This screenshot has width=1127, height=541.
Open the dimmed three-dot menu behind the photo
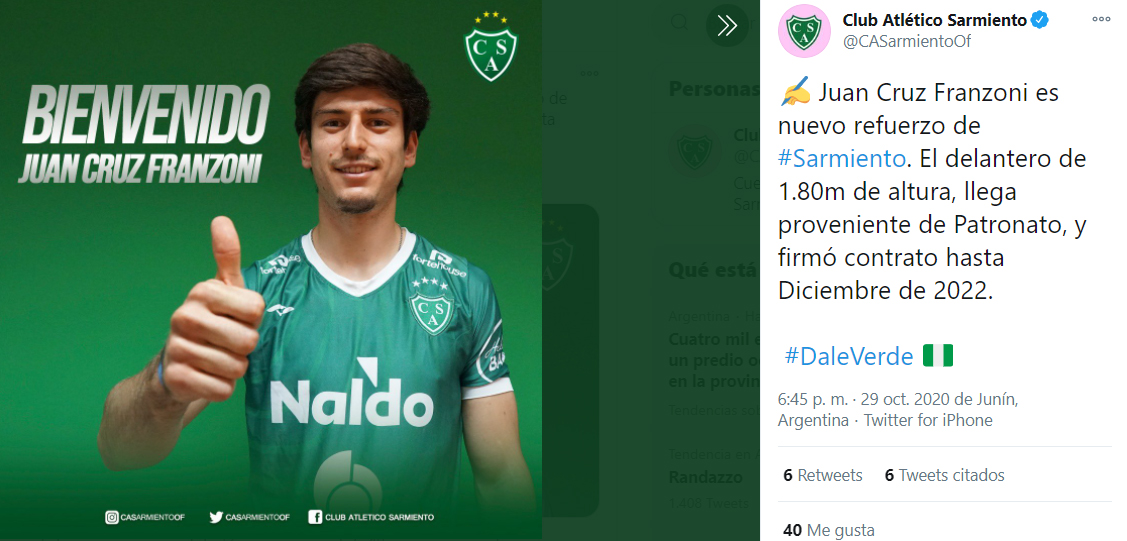[x=589, y=73]
